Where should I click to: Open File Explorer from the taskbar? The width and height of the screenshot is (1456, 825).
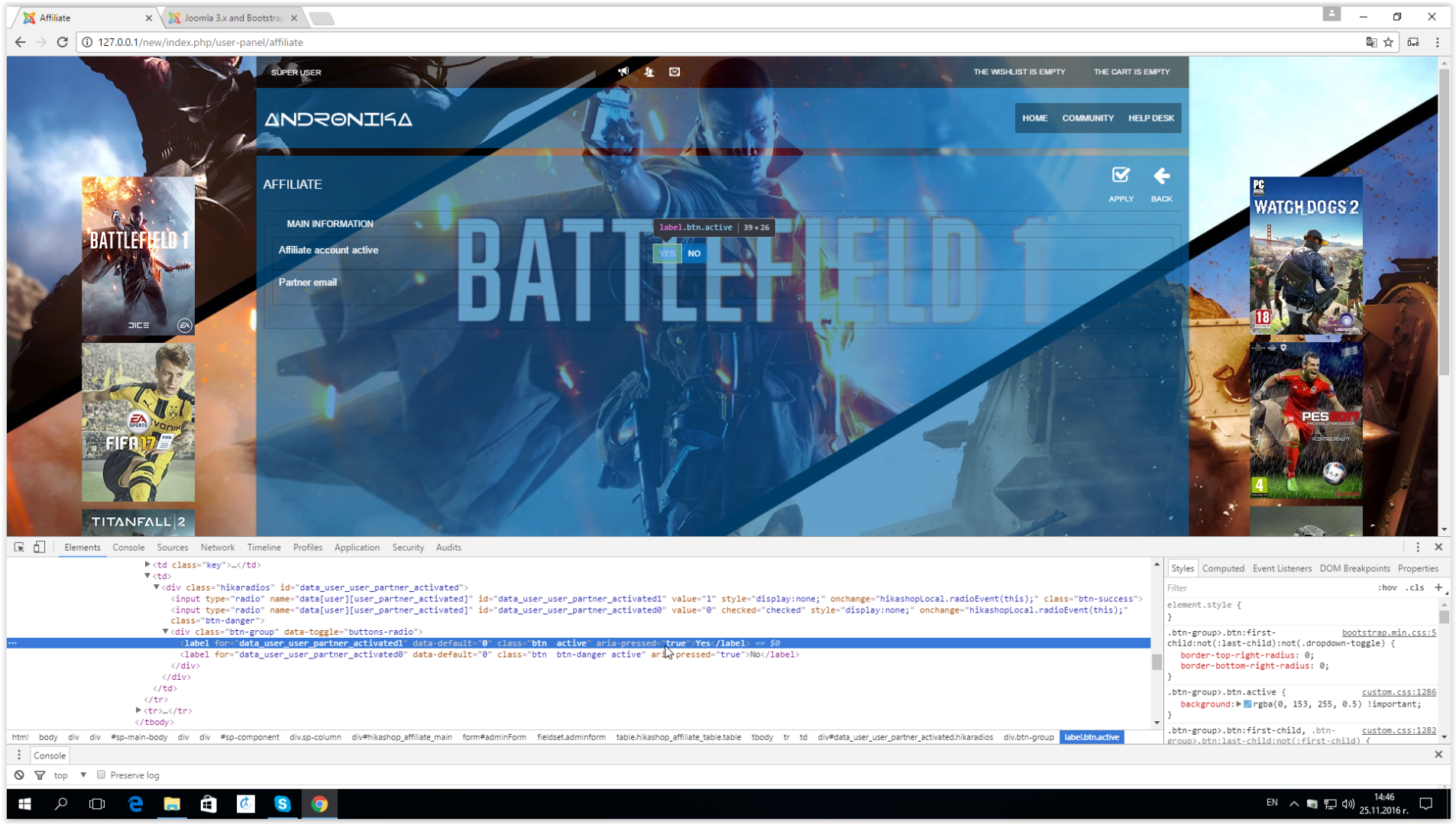(x=172, y=804)
